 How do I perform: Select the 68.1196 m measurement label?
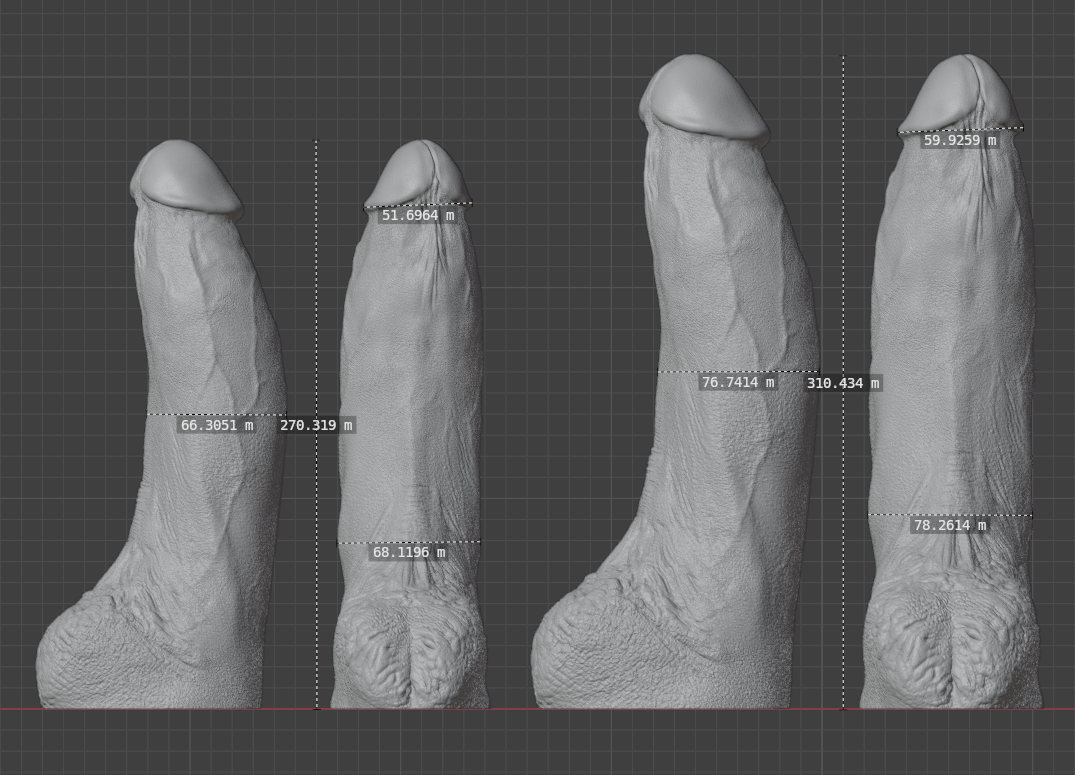pos(409,552)
